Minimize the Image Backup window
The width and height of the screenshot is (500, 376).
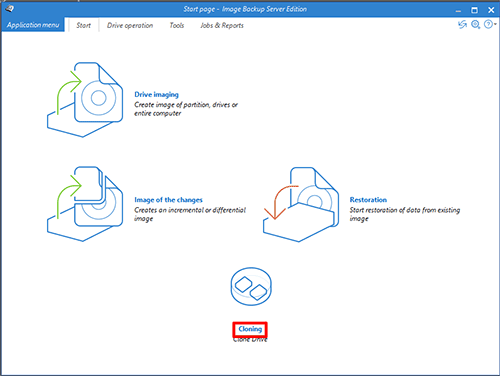click(458, 11)
